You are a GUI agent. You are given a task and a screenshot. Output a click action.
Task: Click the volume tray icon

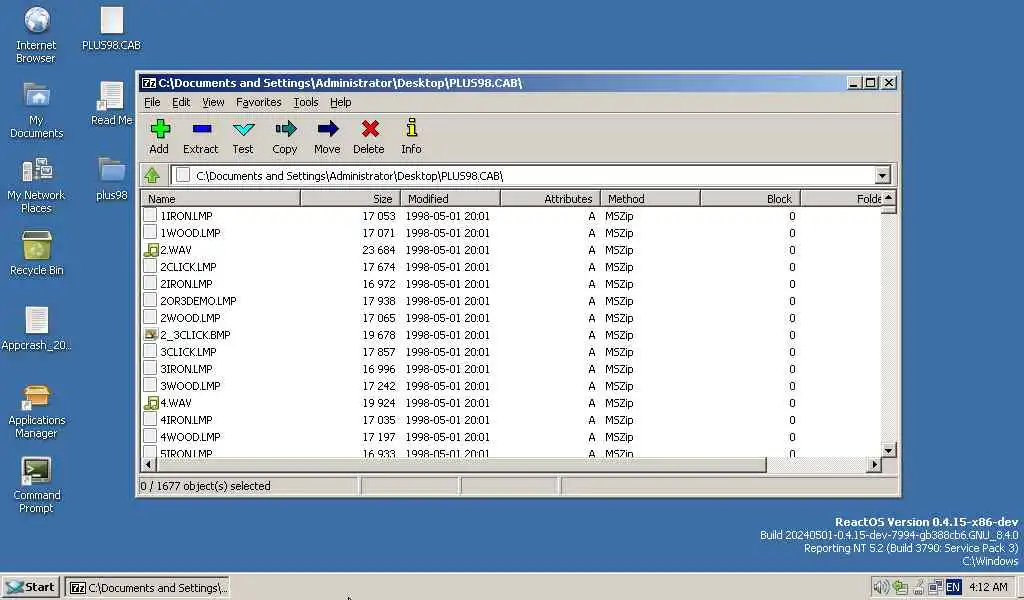click(881, 587)
